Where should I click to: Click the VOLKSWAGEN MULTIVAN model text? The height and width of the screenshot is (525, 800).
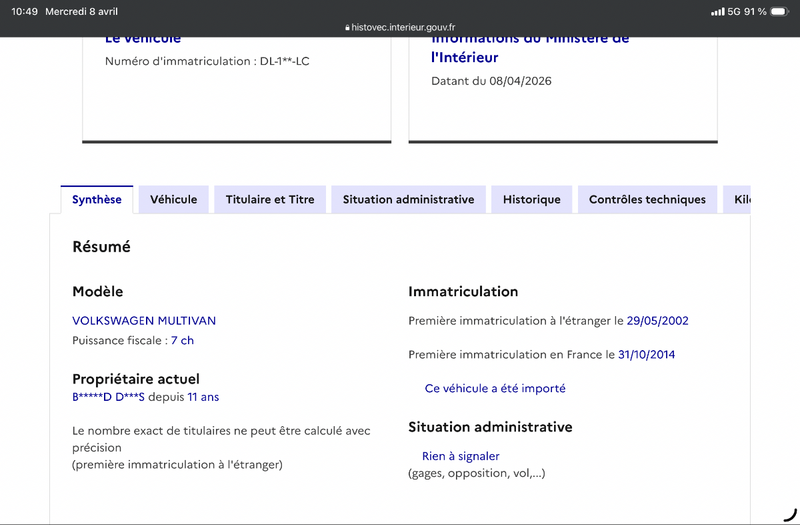144,321
